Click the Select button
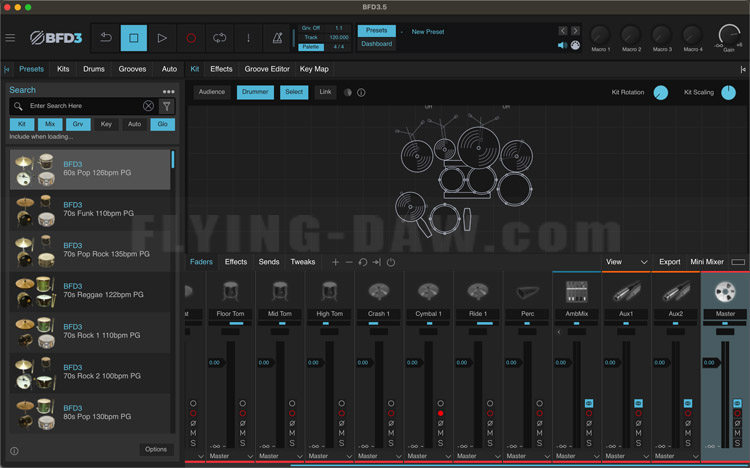This screenshot has width=750, height=468. pyautogui.click(x=294, y=92)
